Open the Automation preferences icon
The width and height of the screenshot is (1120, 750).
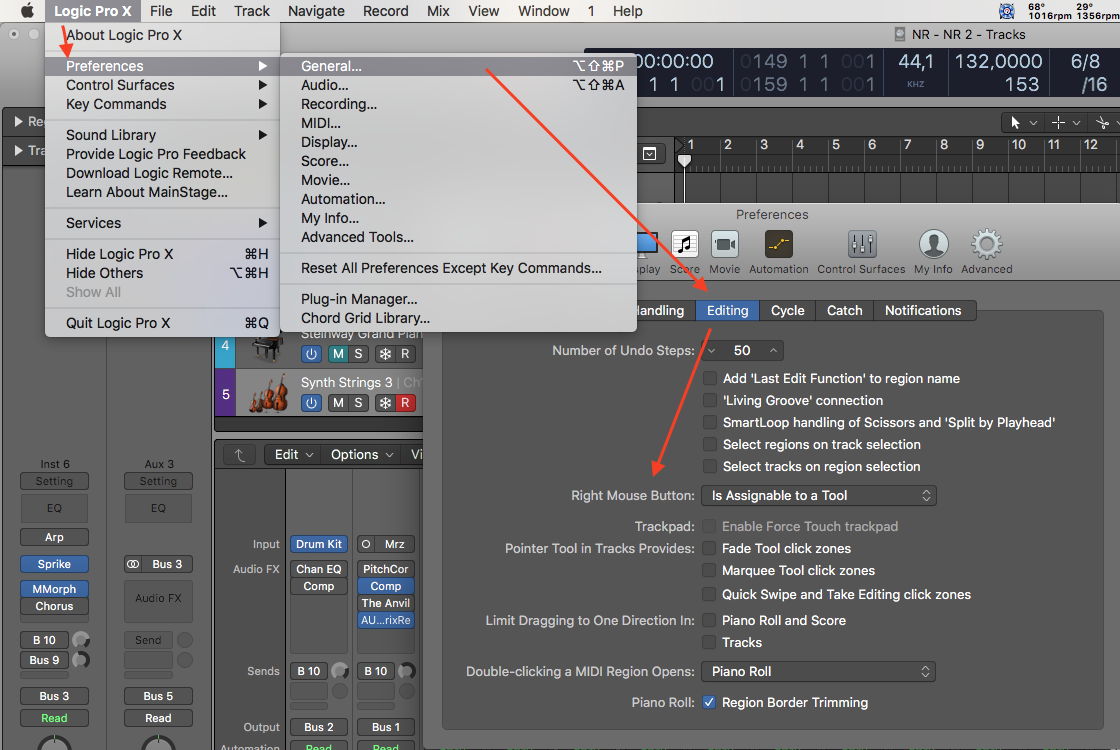pos(779,245)
